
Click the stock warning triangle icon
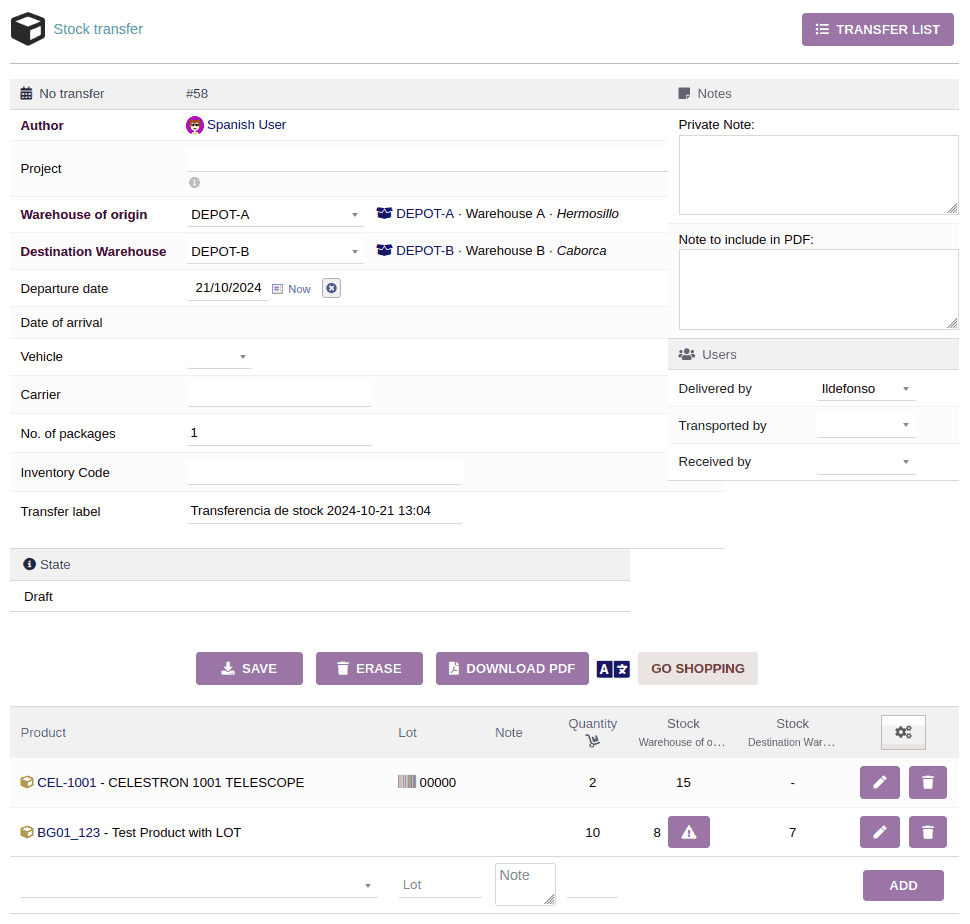point(688,832)
